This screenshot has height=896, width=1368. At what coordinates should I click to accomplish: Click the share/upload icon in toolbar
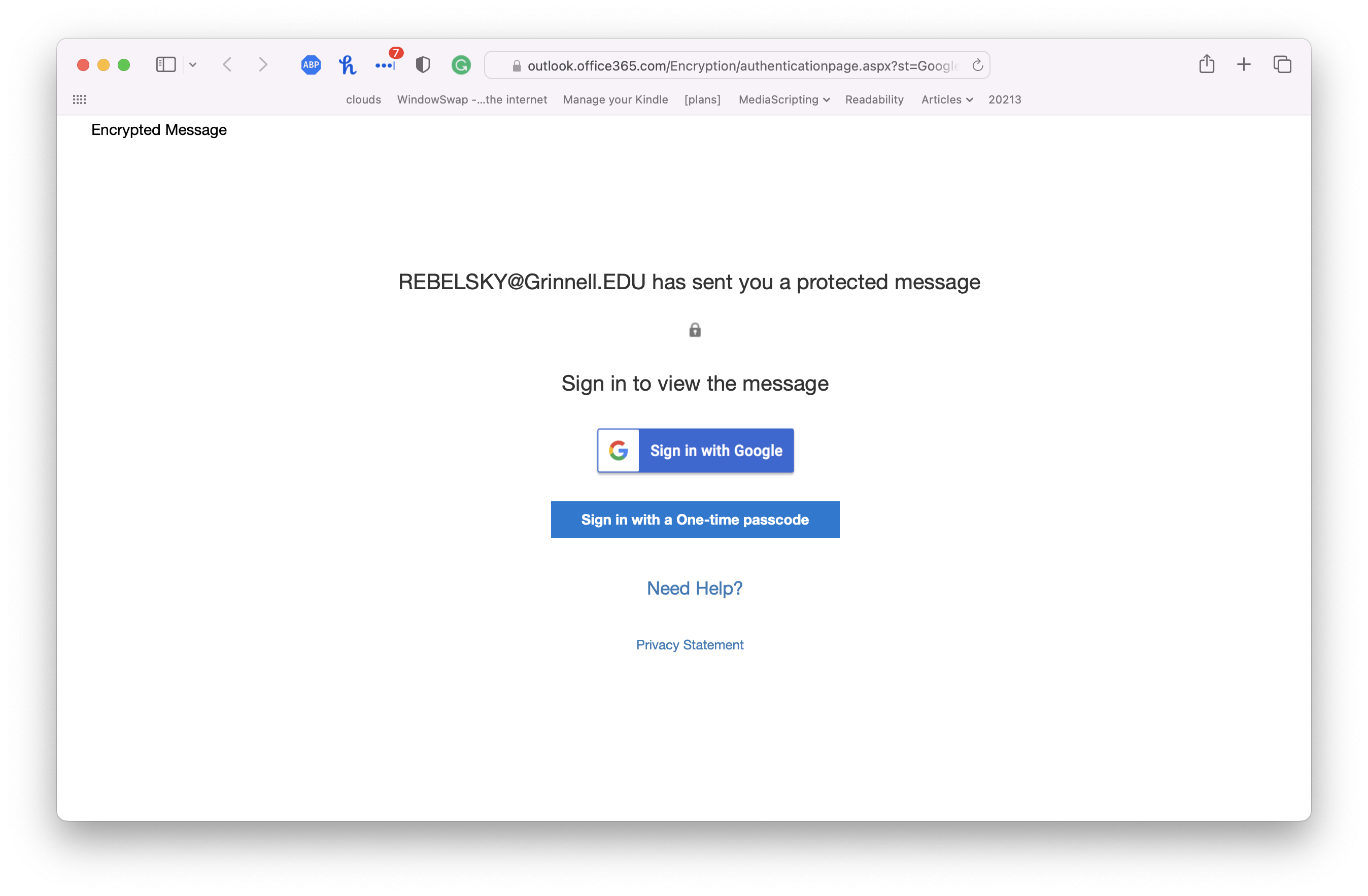1207,65
